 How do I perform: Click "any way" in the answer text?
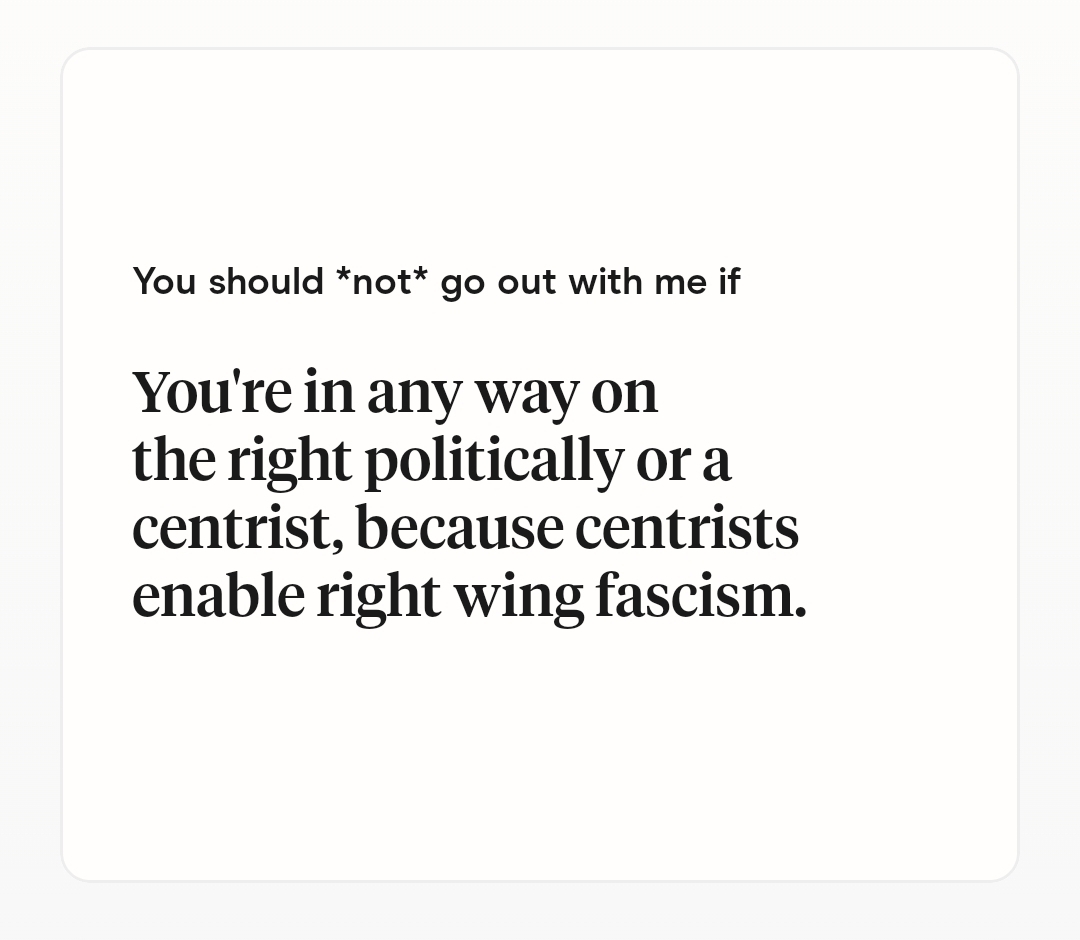coord(472,392)
